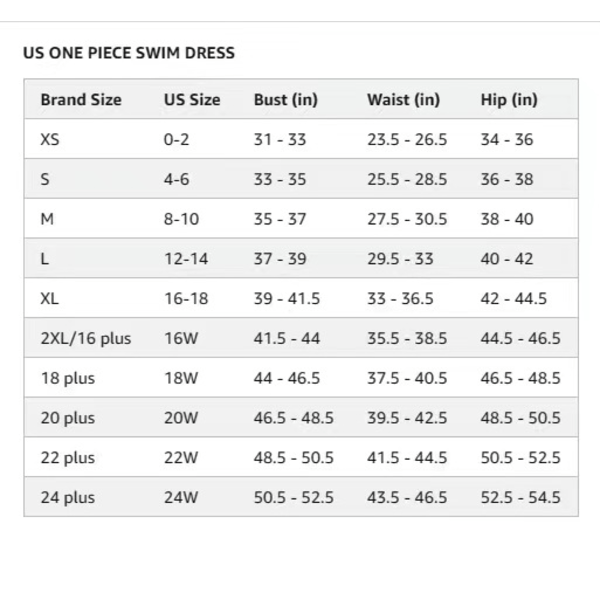Click the 'Waist (in)' column header

pos(403,100)
